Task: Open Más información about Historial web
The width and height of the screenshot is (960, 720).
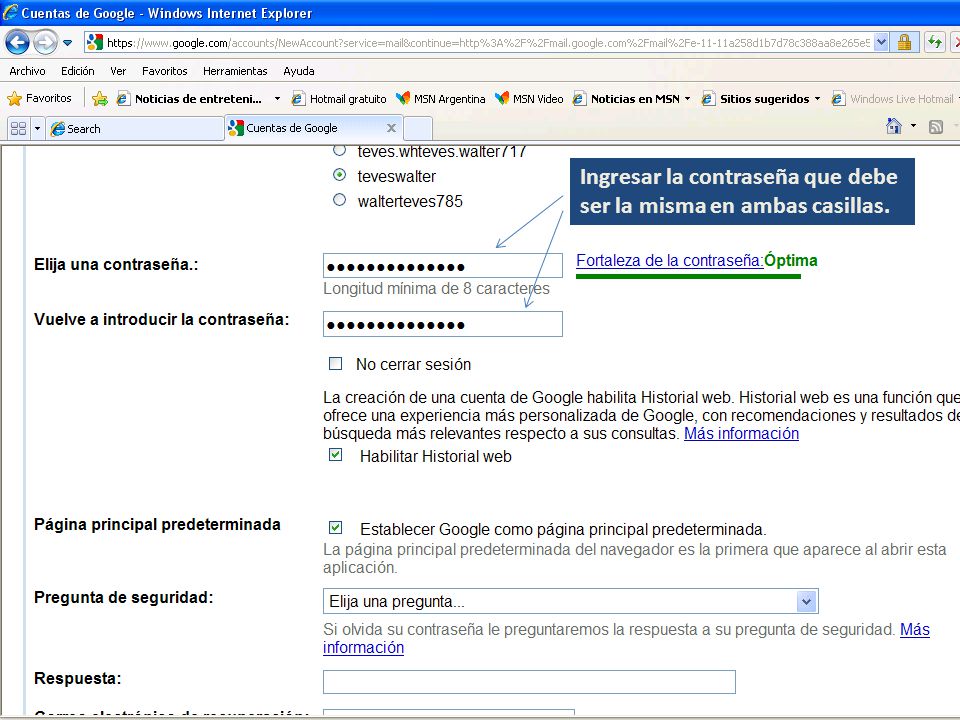Action: (741, 433)
